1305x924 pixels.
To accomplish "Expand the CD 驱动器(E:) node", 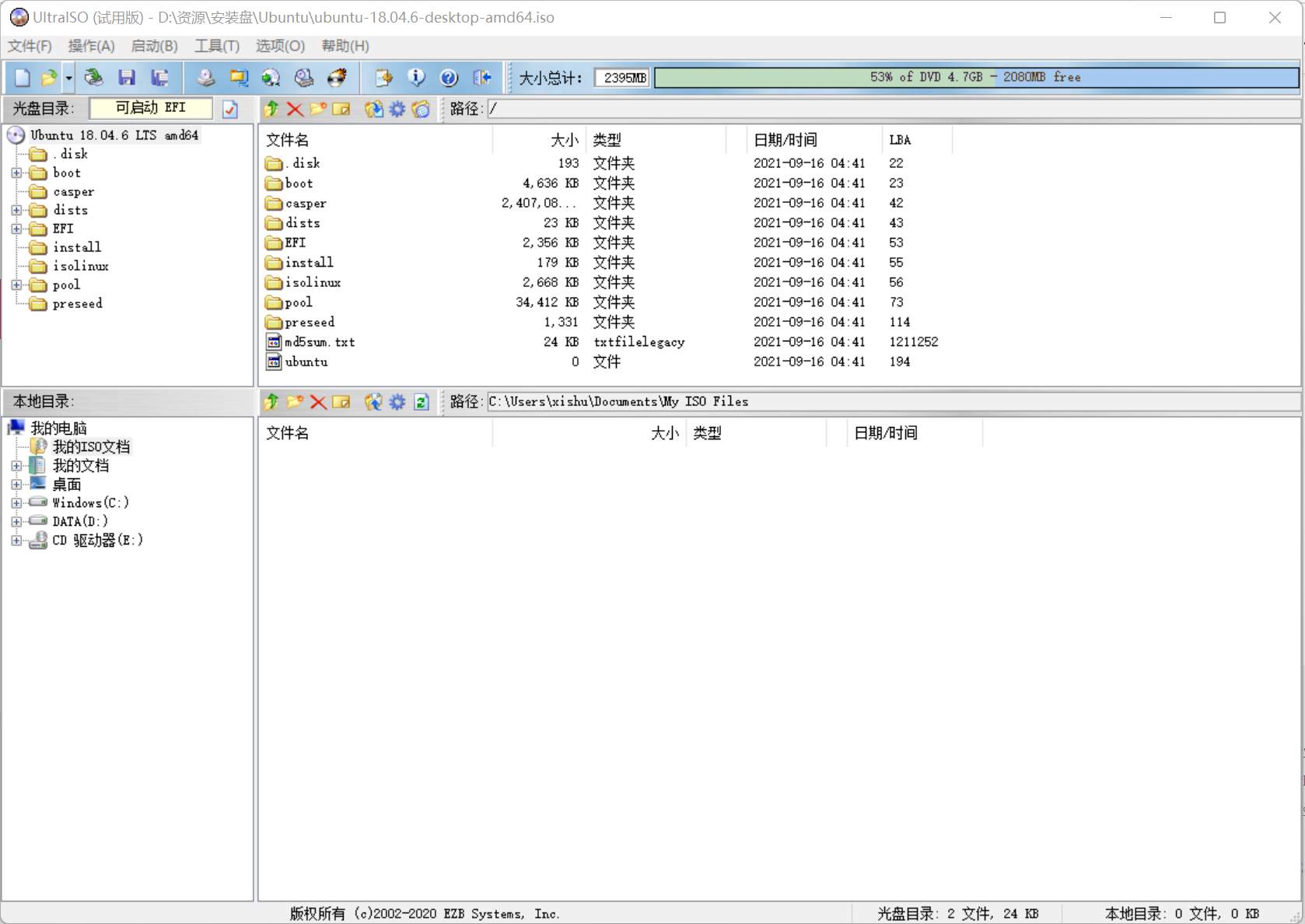I will coord(16,541).
